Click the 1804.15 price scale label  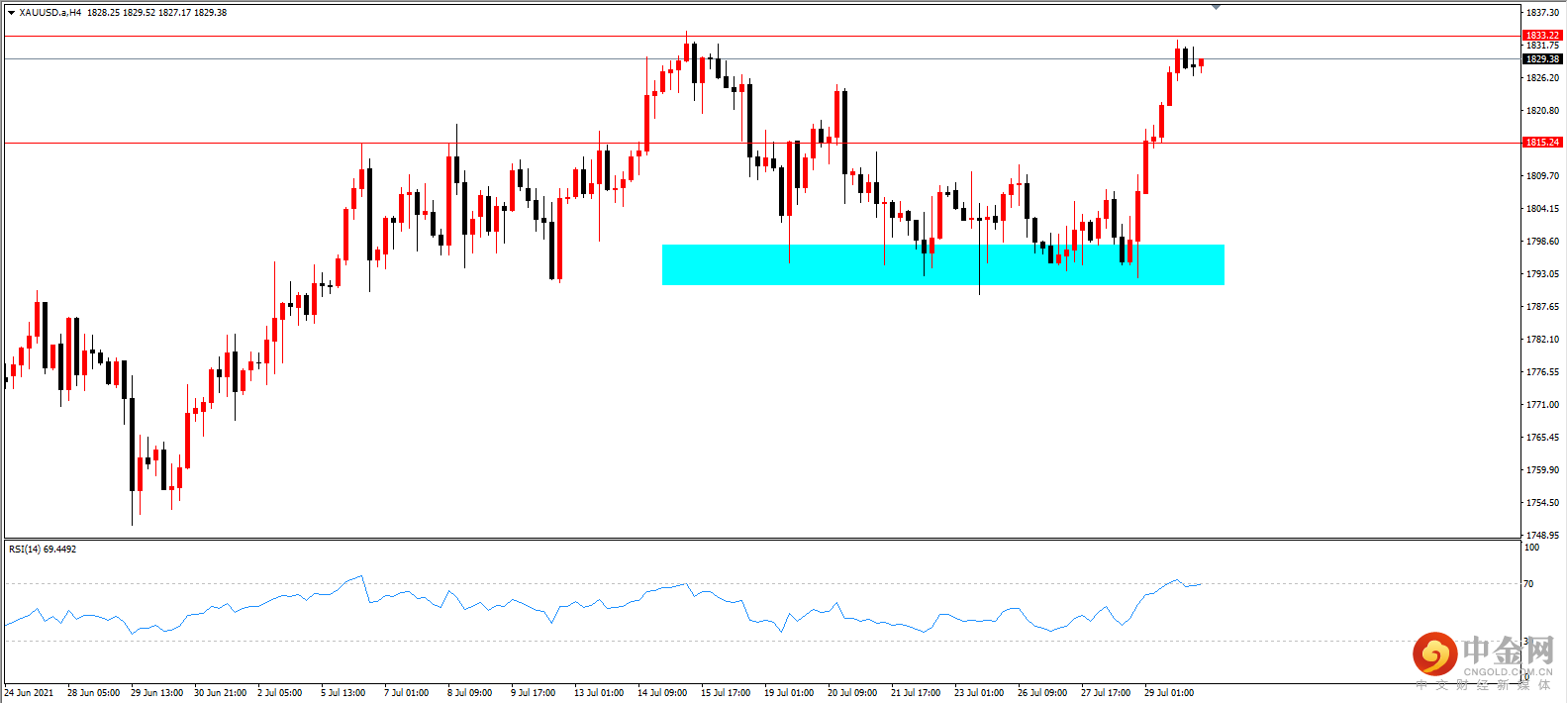[1542, 209]
